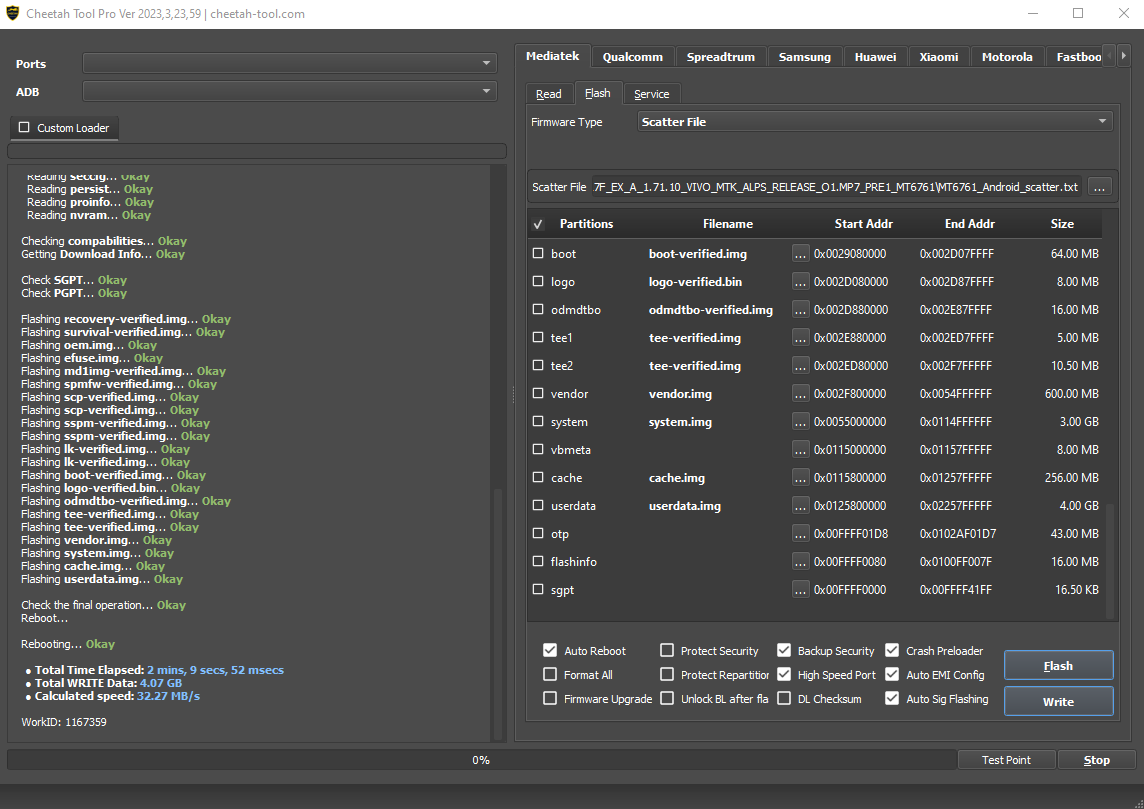Toggle select-all partitions header checkmark
Viewport: 1144px width, 809px height.
point(538,224)
